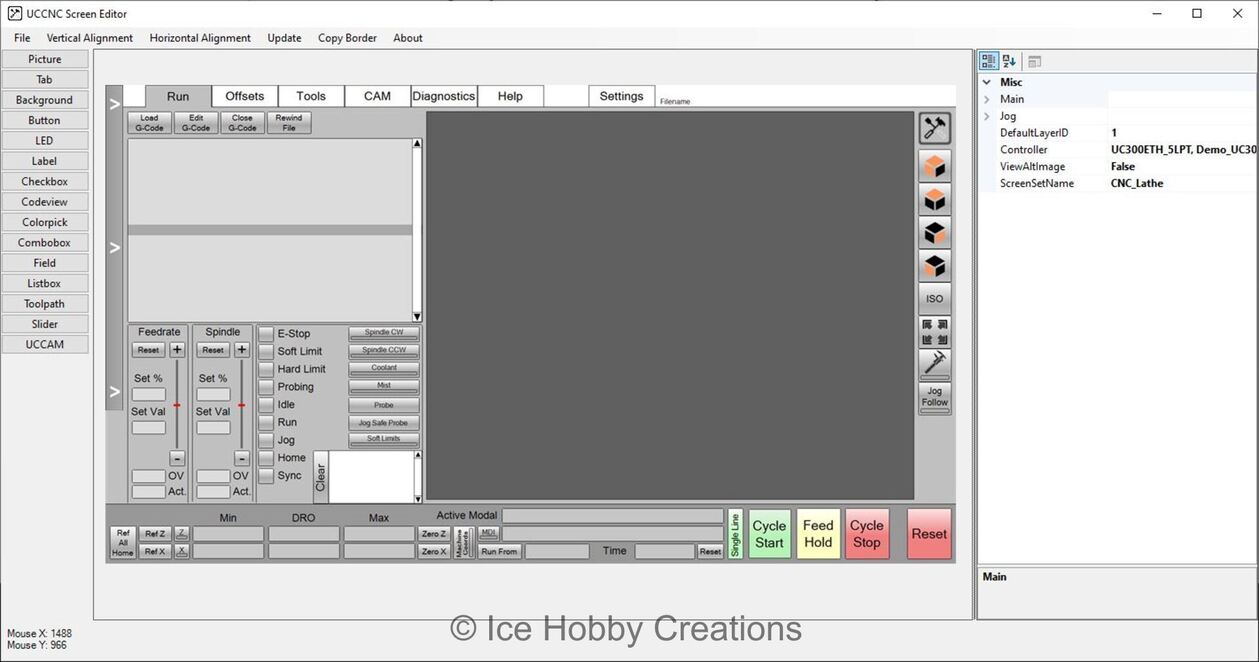Click the Feedrate slider red handle
The height and width of the screenshot is (662, 1259).
pyautogui.click(x=177, y=405)
